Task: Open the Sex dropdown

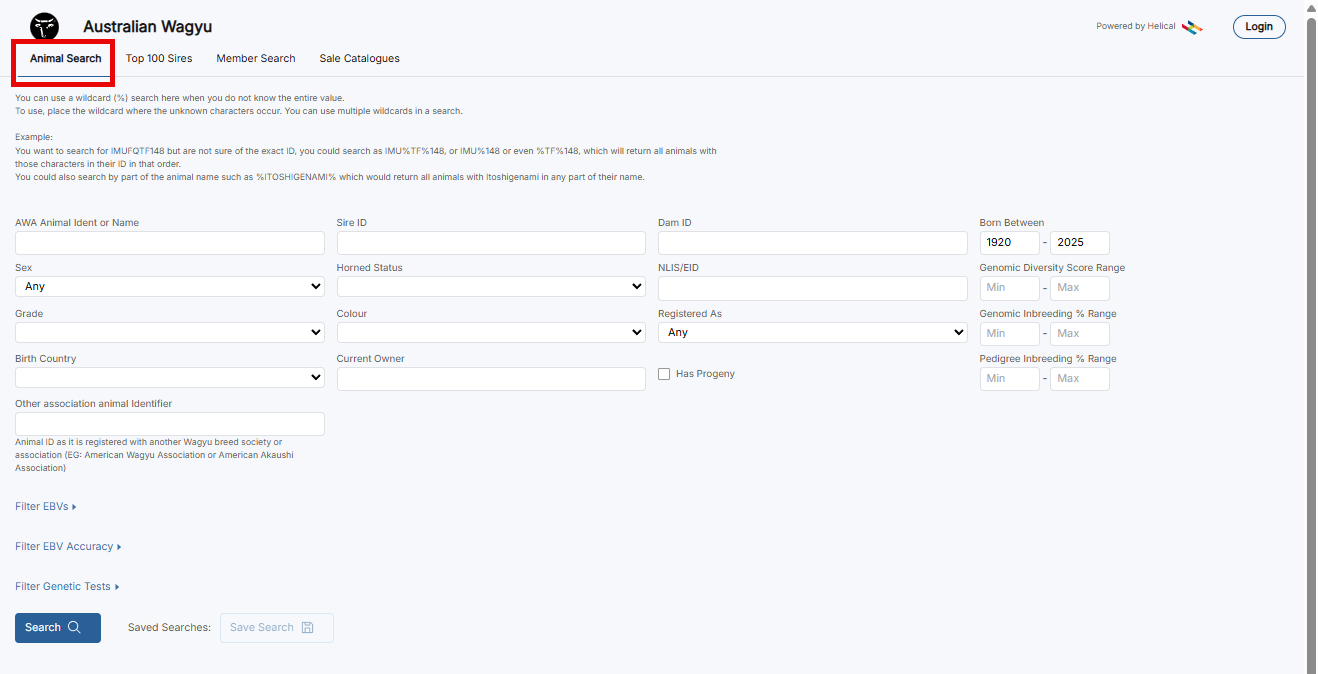Action: click(x=170, y=287)
